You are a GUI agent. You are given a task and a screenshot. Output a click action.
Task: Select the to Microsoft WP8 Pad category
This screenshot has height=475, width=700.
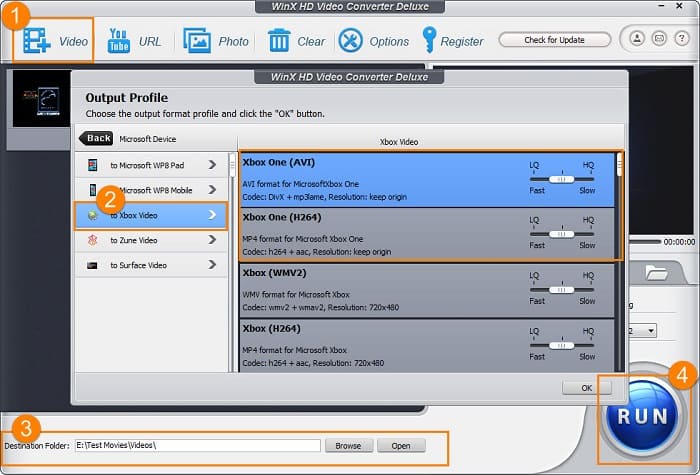[x=151, y=165]
